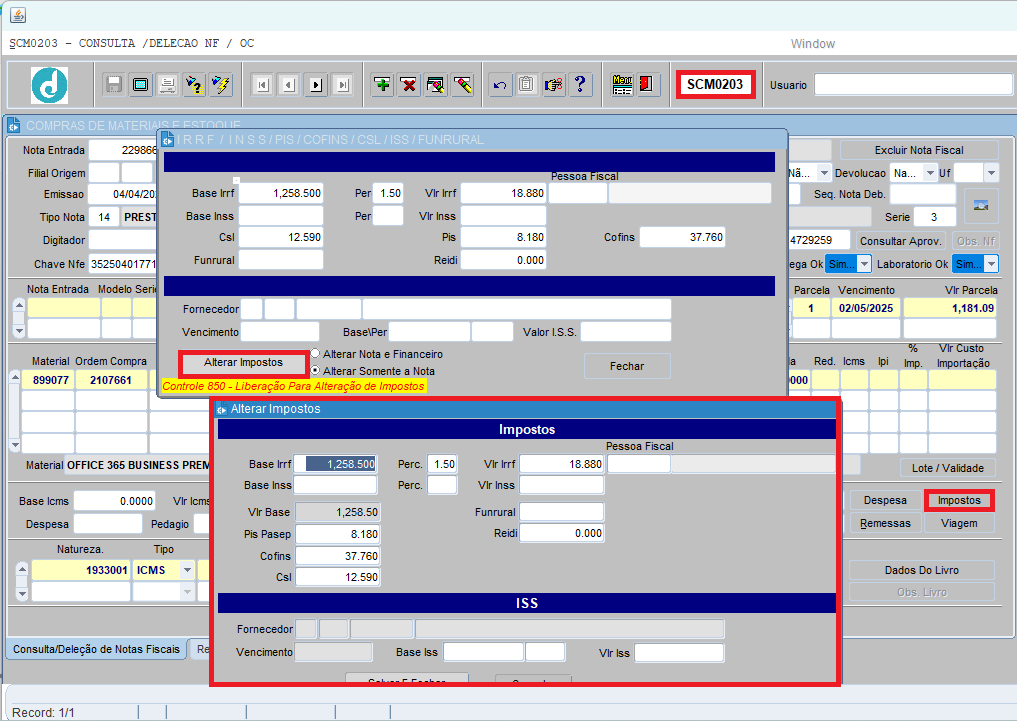Click the Consultar Aprov. button
Screen dimensions: 1017x721
pyautogui.click(x=900, y=241)
